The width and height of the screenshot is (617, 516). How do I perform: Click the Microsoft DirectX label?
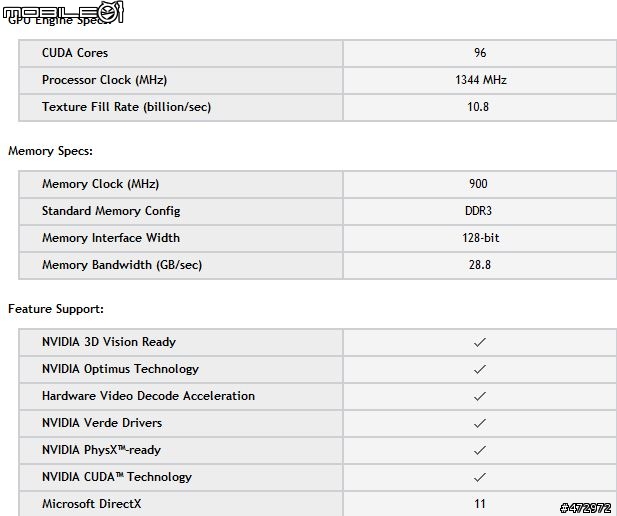coord(91,504)
